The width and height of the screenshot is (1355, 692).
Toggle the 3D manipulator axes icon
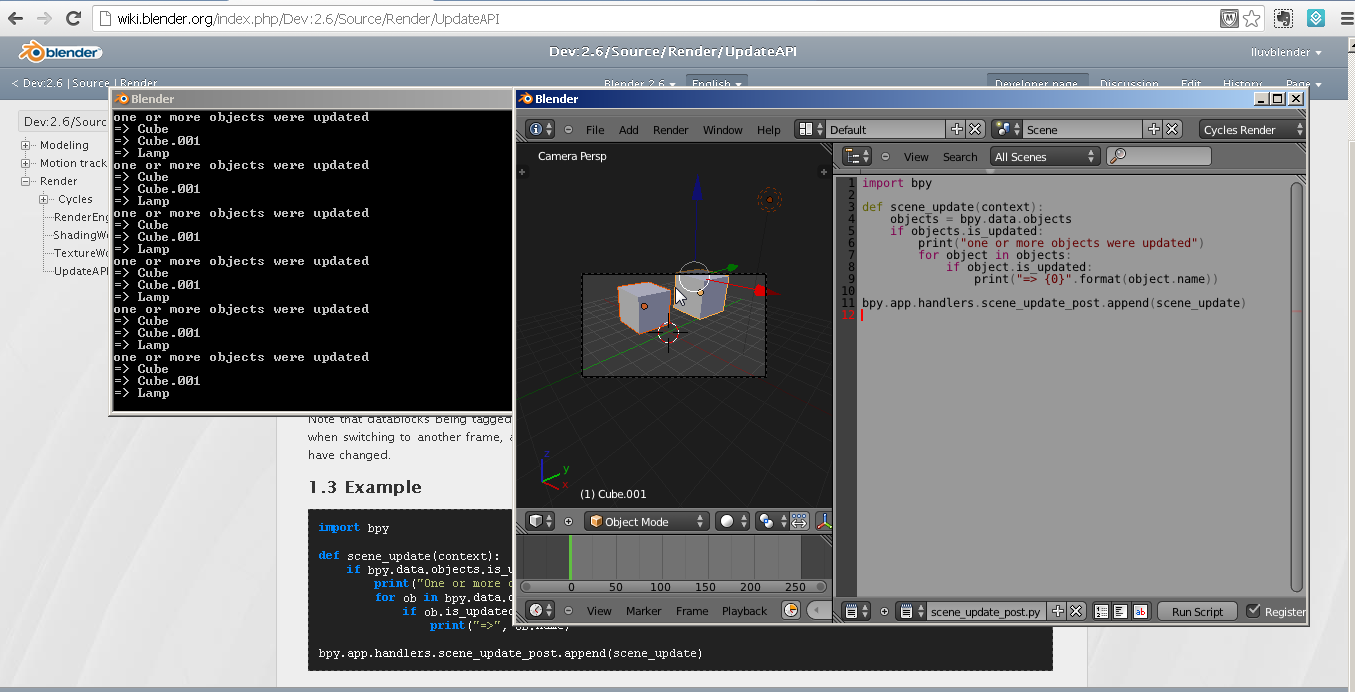pyautogui.click(x=824, y=521)
